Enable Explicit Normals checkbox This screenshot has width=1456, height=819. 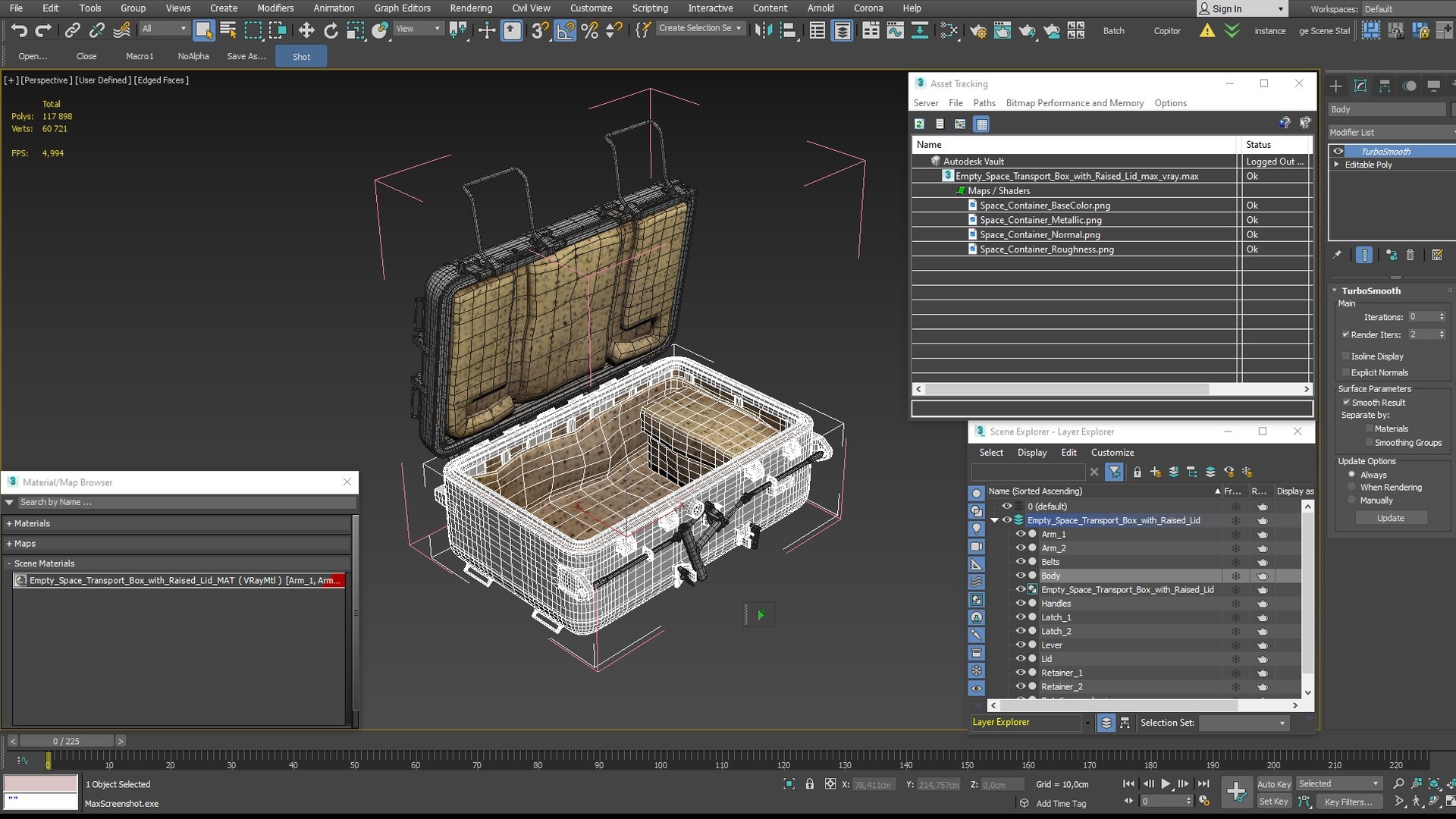point(1346,372)
